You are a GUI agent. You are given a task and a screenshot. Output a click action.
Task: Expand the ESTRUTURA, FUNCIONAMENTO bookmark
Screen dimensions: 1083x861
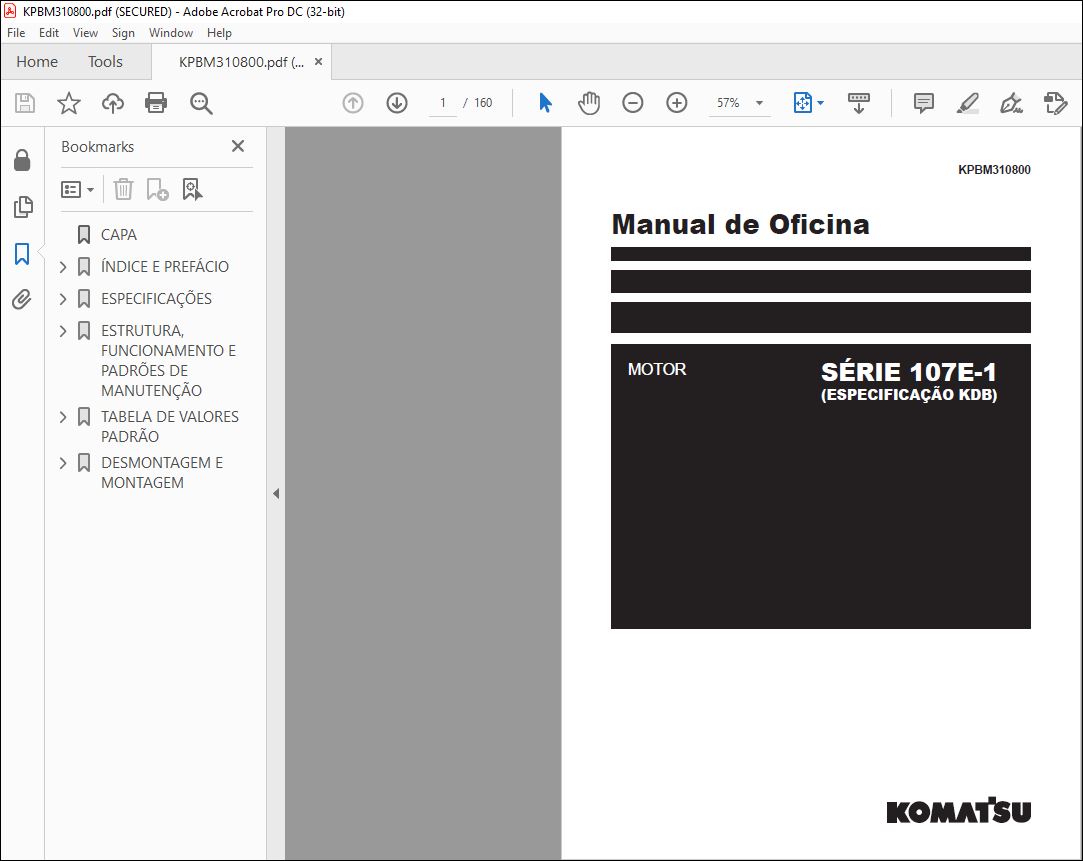tap(63, 331)
